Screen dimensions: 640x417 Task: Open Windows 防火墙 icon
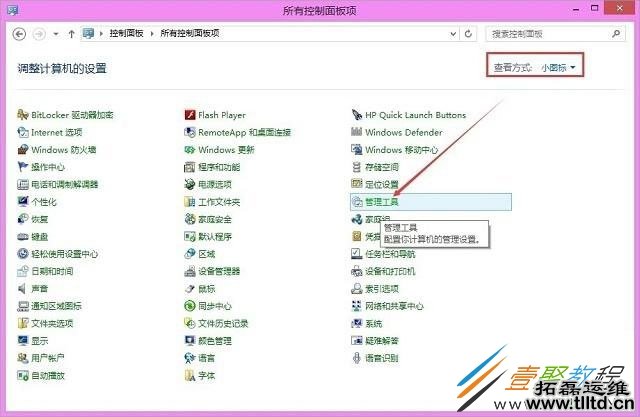coord(22,149)
